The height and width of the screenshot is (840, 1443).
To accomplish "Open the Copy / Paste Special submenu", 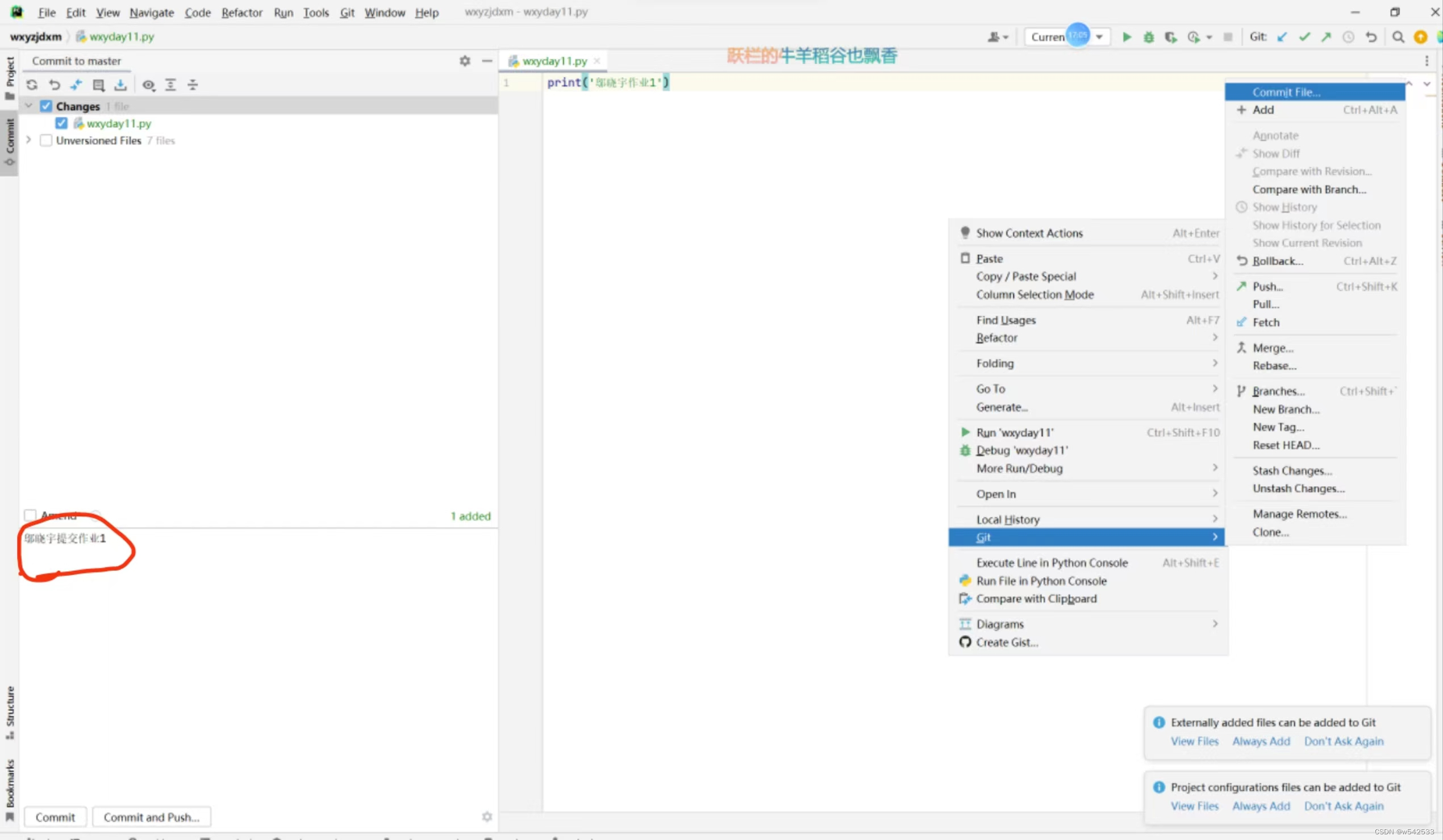I will [x=1025, y=276].
